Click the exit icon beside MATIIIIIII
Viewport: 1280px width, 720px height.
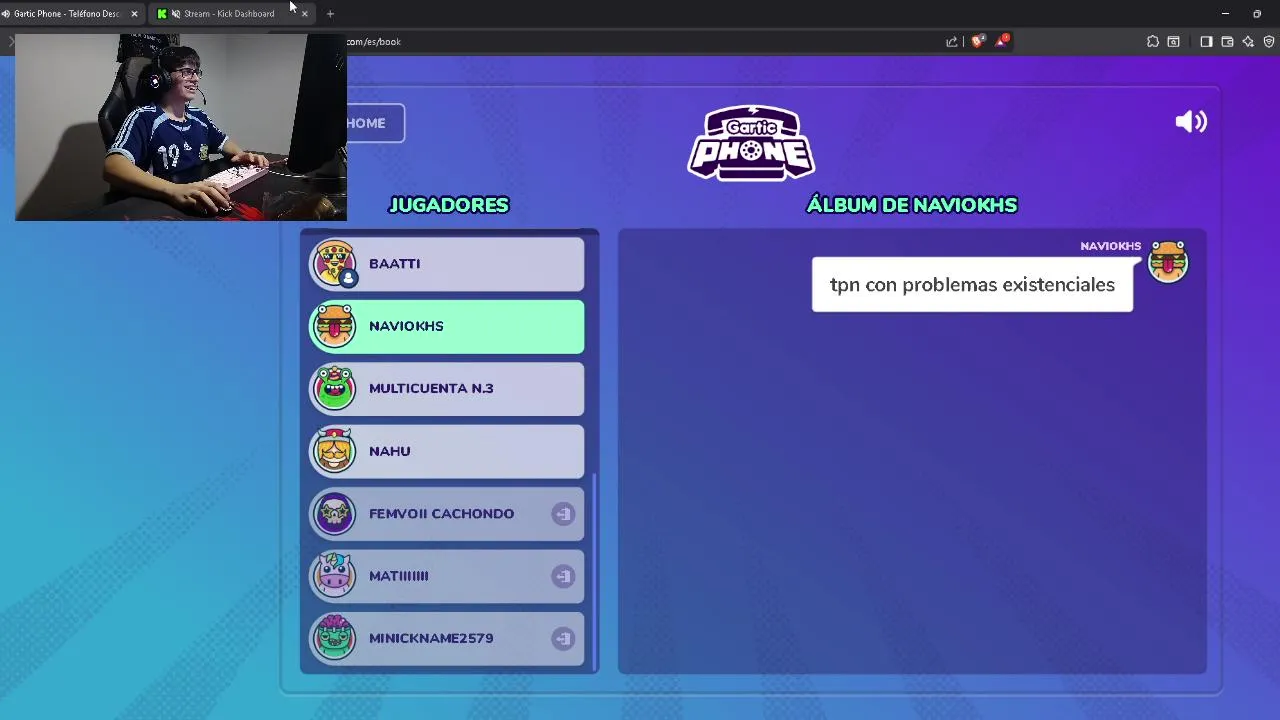563,576
